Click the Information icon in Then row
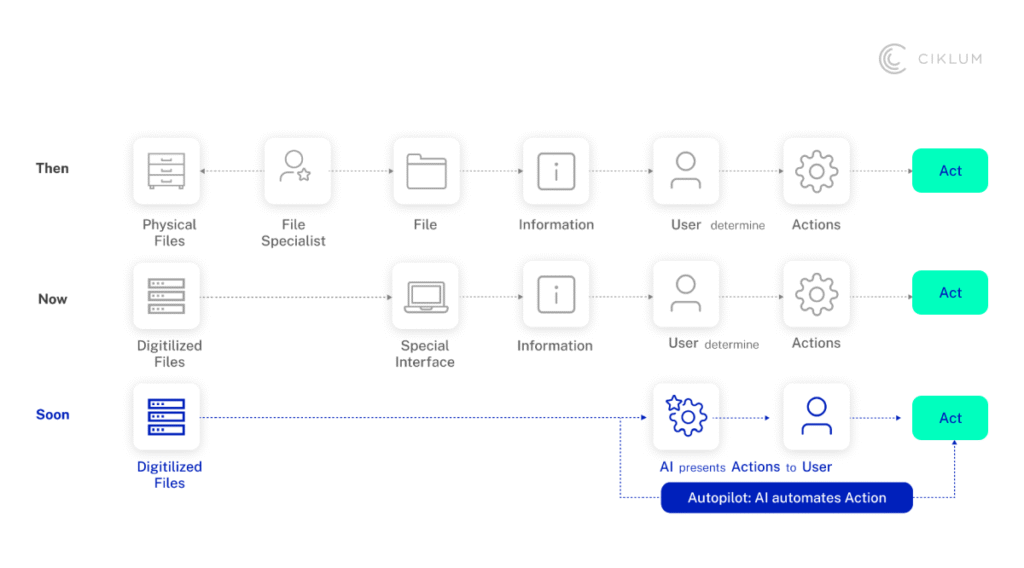This screenshot has width=1024, height=568. (x=556, y=171)
